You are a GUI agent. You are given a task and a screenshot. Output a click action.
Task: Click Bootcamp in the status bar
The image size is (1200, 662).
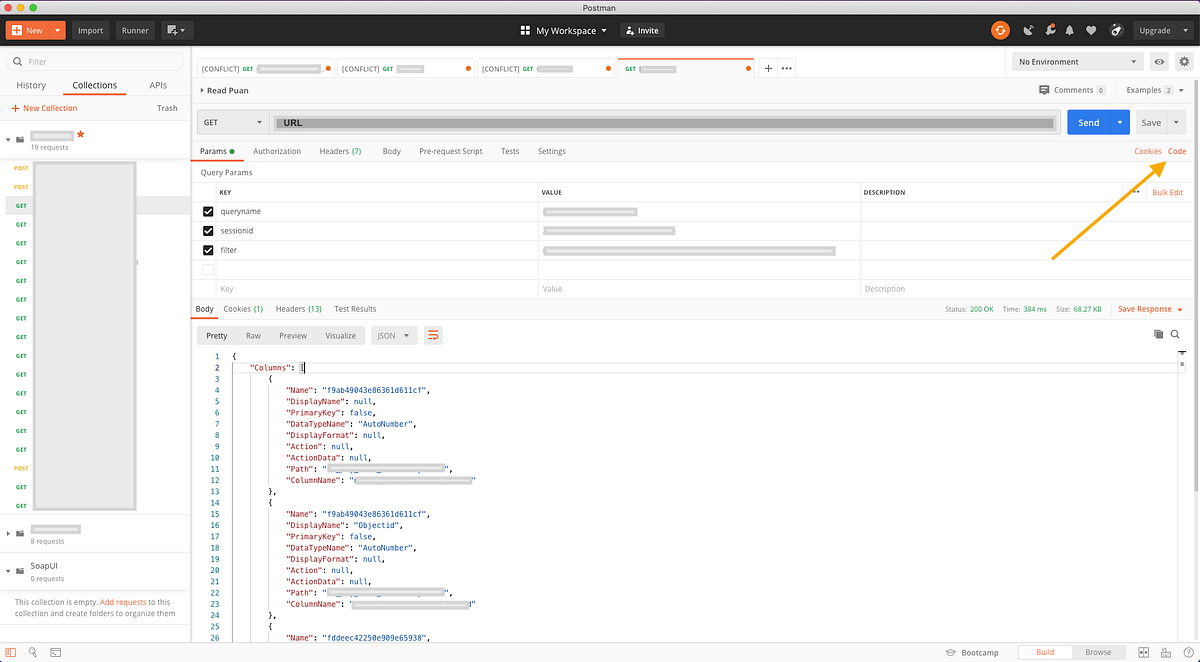tap(972, 652)
